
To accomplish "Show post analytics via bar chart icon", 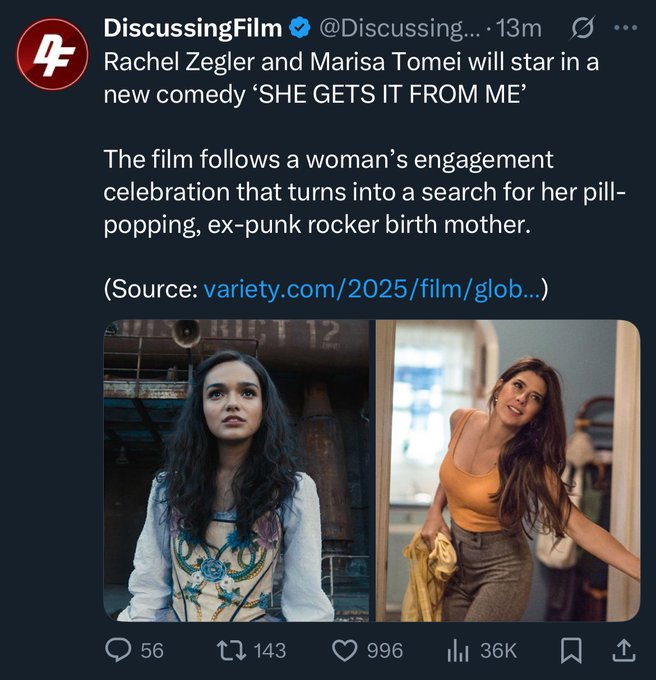I will [457, 650].
